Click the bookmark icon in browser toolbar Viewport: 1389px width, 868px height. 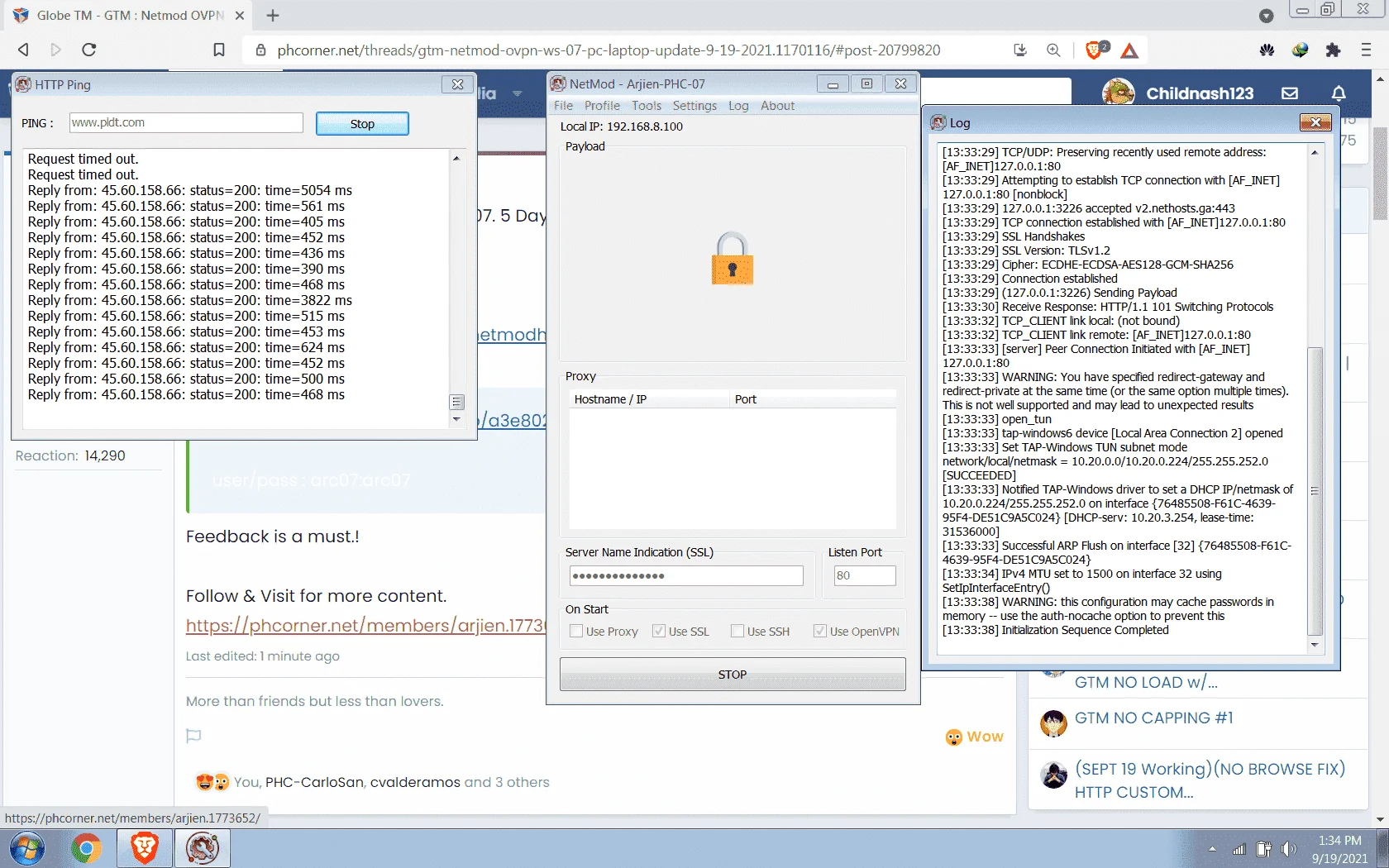point(219,50)
